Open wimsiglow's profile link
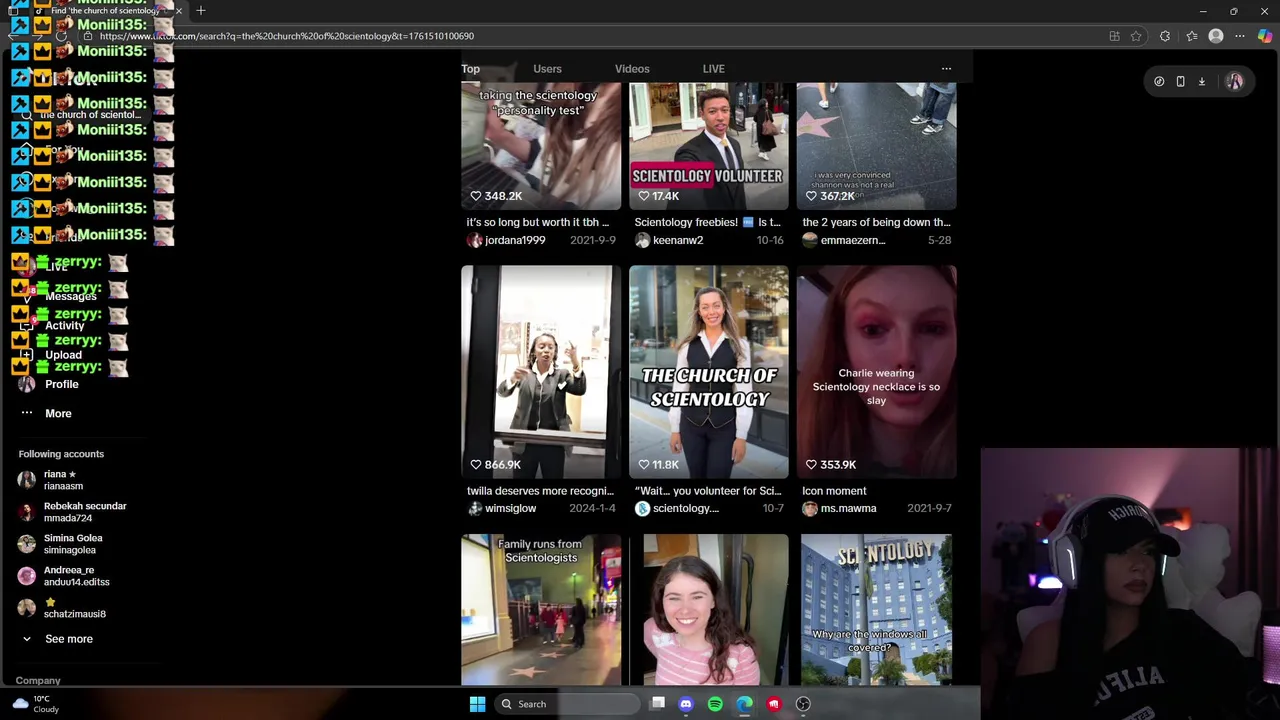1280x720 pixels. pos(510,508)
